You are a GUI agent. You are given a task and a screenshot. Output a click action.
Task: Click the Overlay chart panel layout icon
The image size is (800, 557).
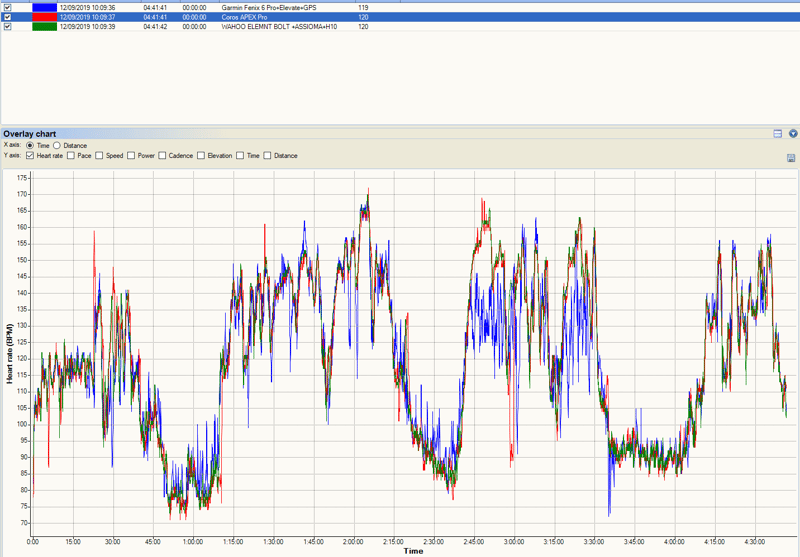click(x=778, y=134)
